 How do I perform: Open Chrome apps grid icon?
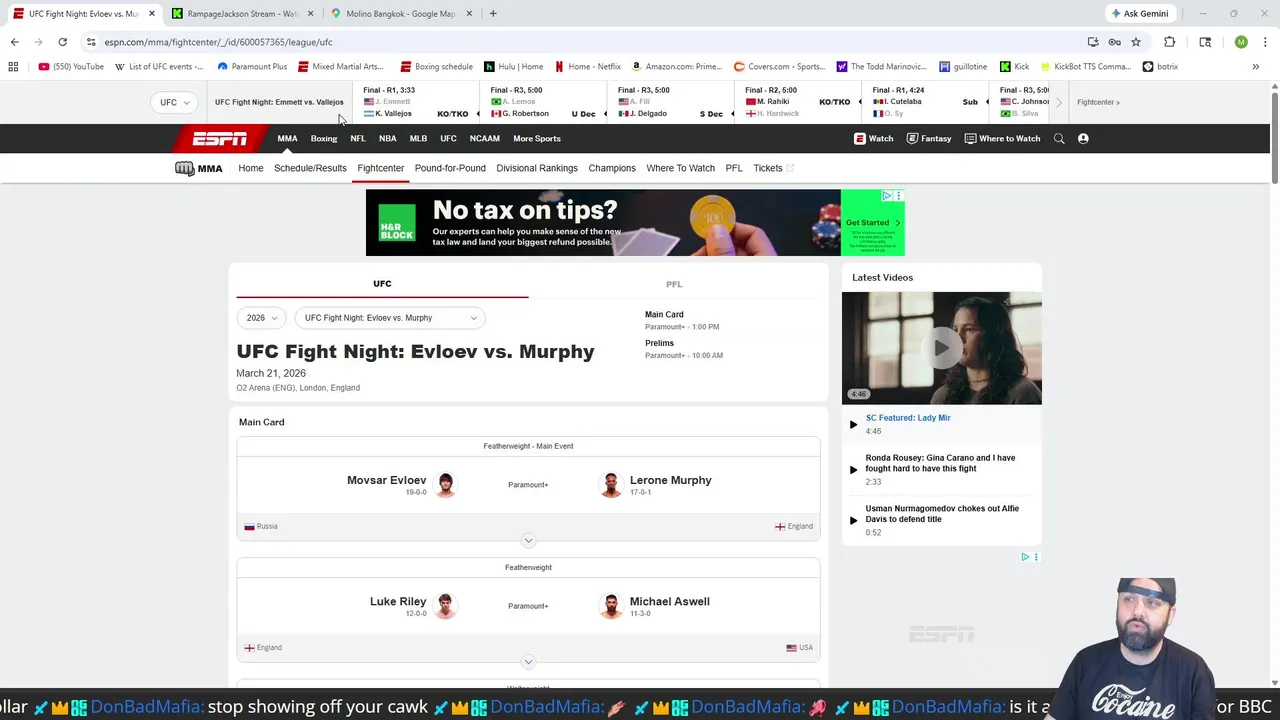tap(13, 67)
